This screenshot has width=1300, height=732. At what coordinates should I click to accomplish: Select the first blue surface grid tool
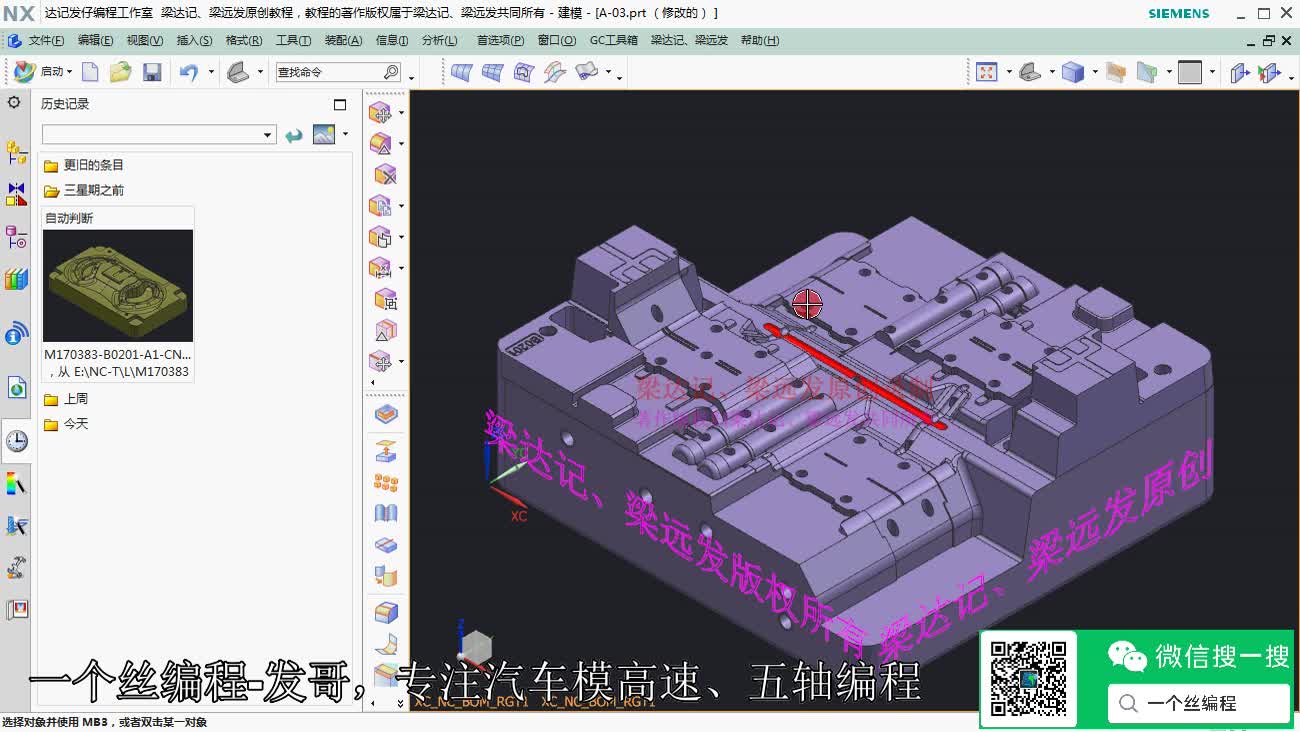click(x=461, y=72)
